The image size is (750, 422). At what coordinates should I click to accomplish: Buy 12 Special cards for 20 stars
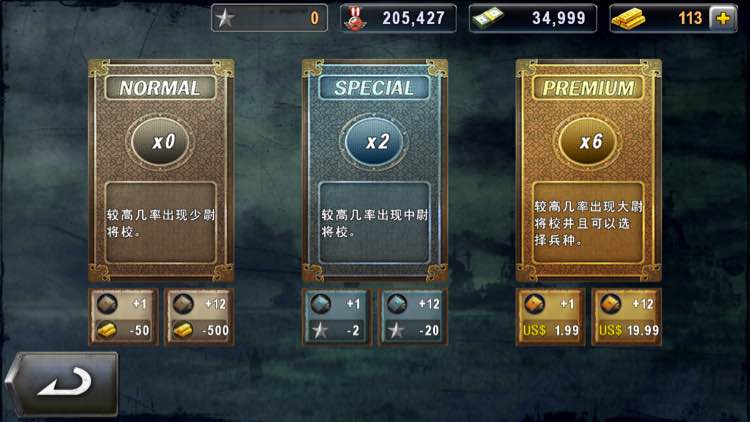[x=413, y=317]
